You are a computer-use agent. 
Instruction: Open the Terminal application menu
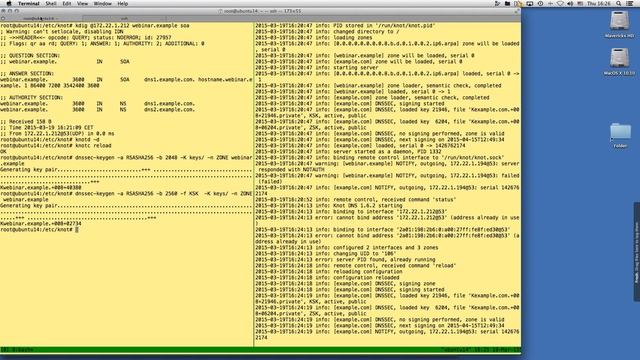[x=29, y=3]
